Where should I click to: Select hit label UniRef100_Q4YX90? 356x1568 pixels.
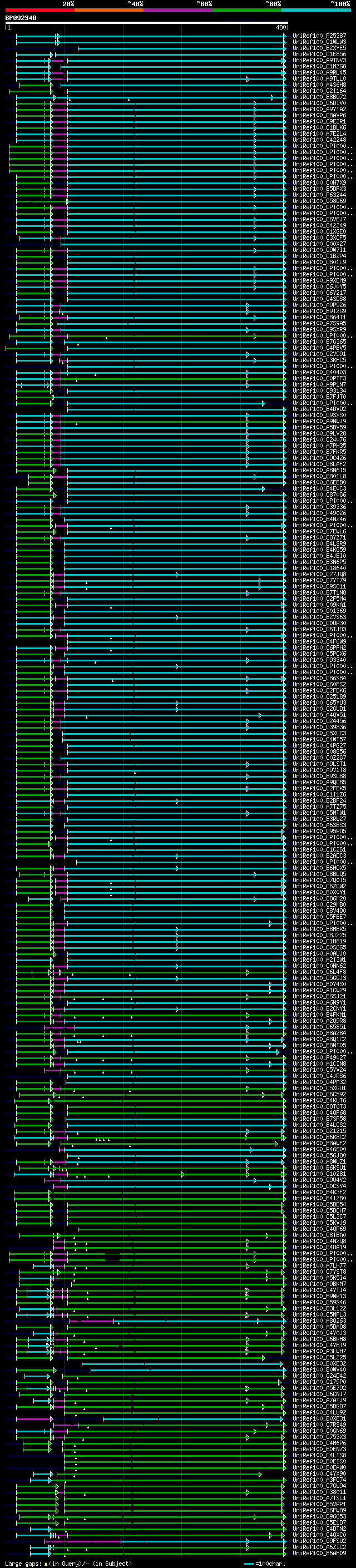pos(319,1473)
